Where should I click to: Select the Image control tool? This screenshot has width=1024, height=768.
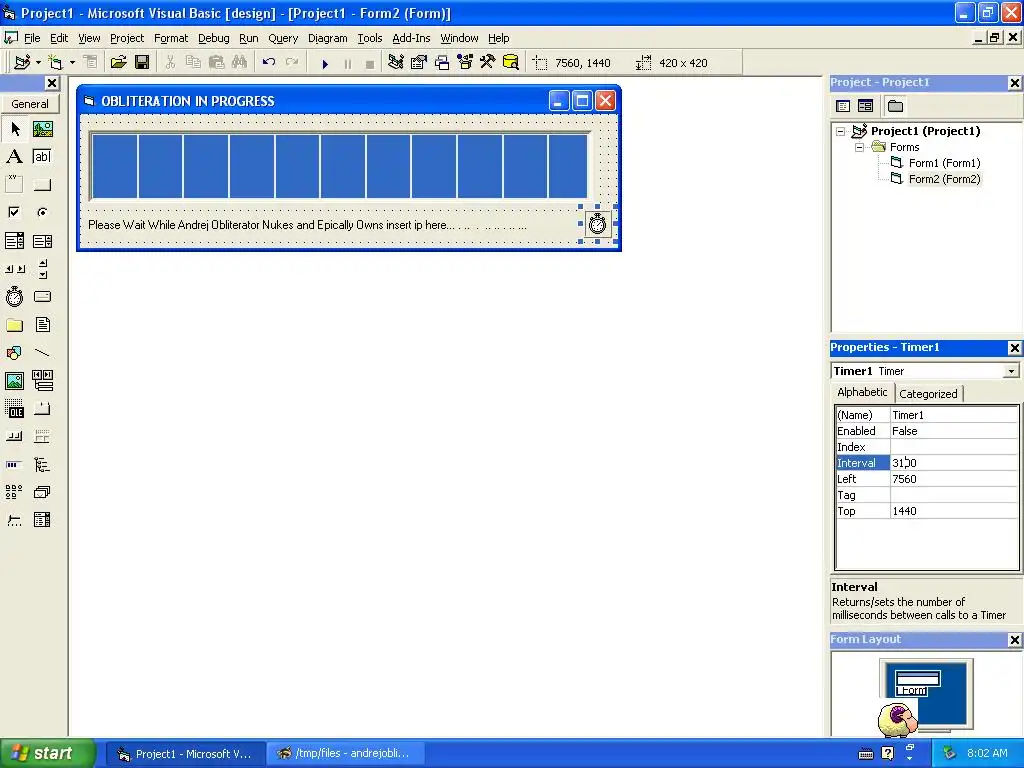[14, 381]
